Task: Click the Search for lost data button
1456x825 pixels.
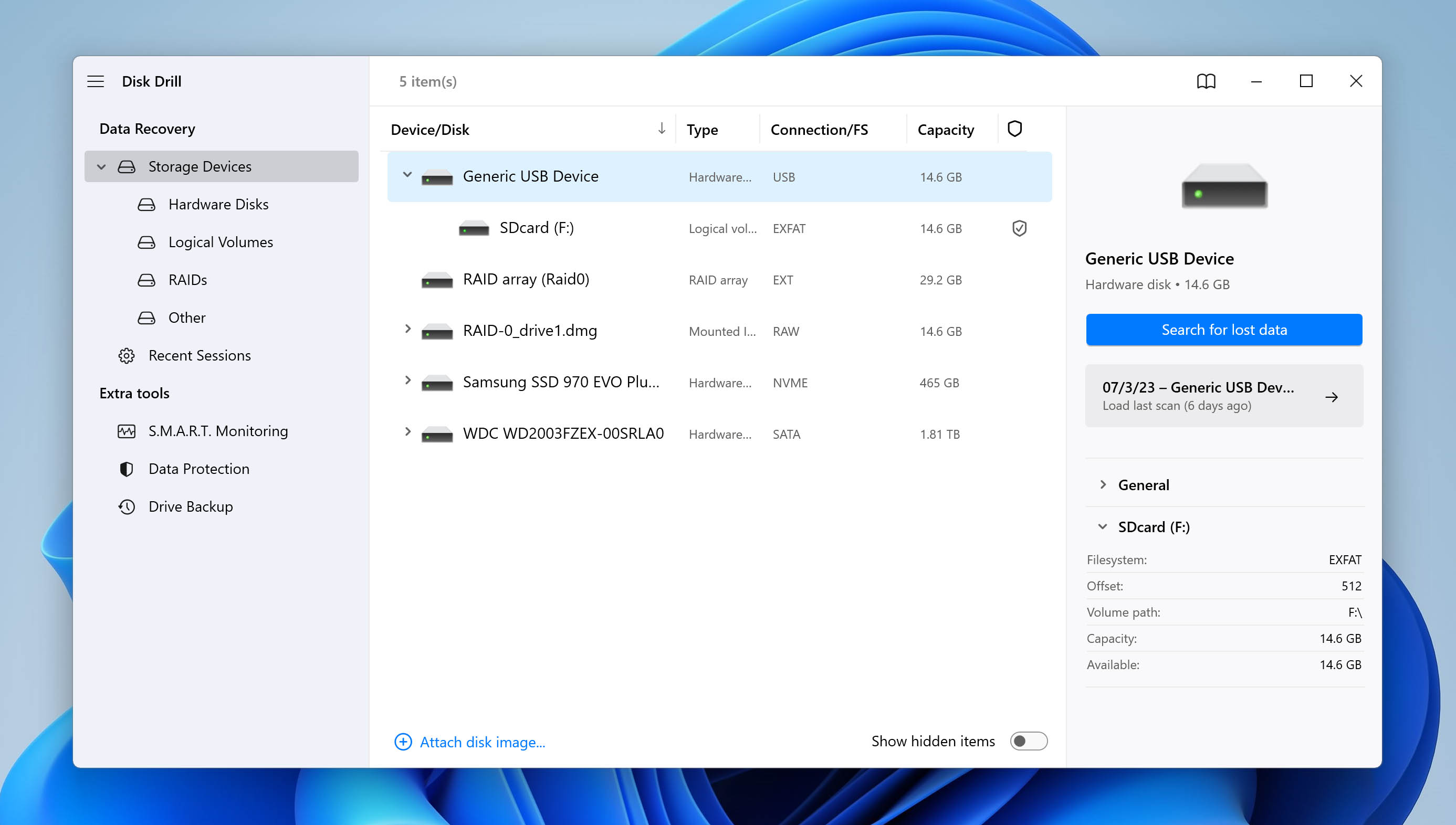Action: point(1224,329)
